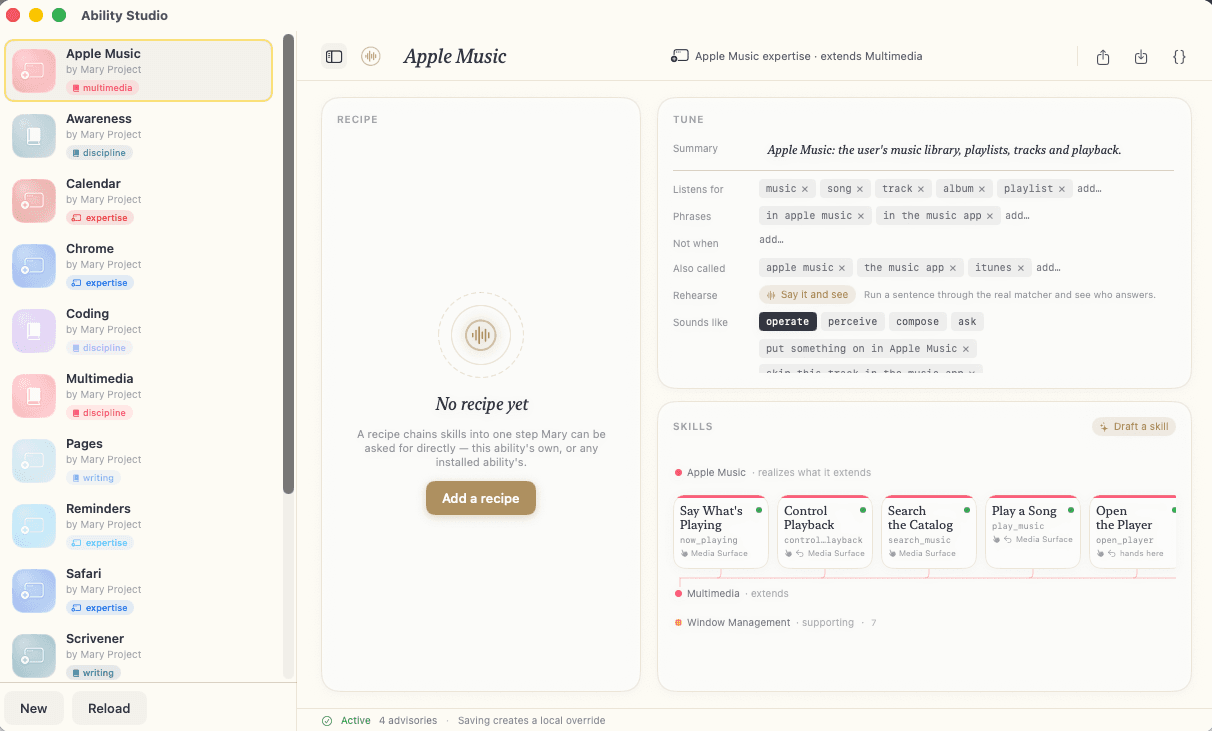Click Say it and see button
This screenshot has width=1212, height=731.
tap(807, 295)
